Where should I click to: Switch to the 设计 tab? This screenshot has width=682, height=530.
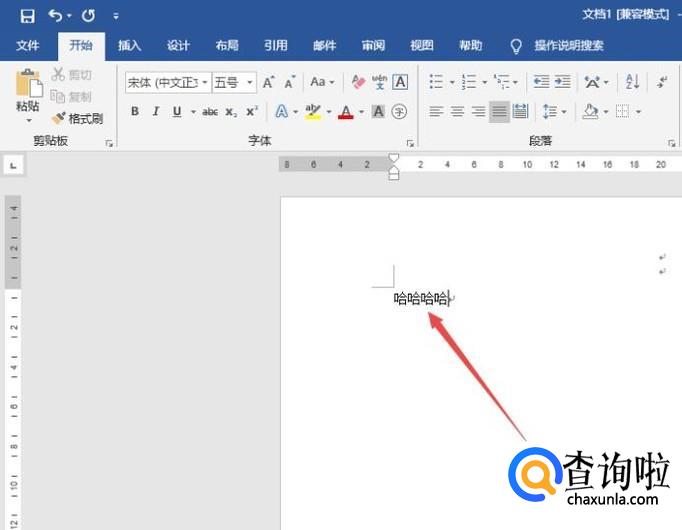pyautogui.click(x=178, y=45)
